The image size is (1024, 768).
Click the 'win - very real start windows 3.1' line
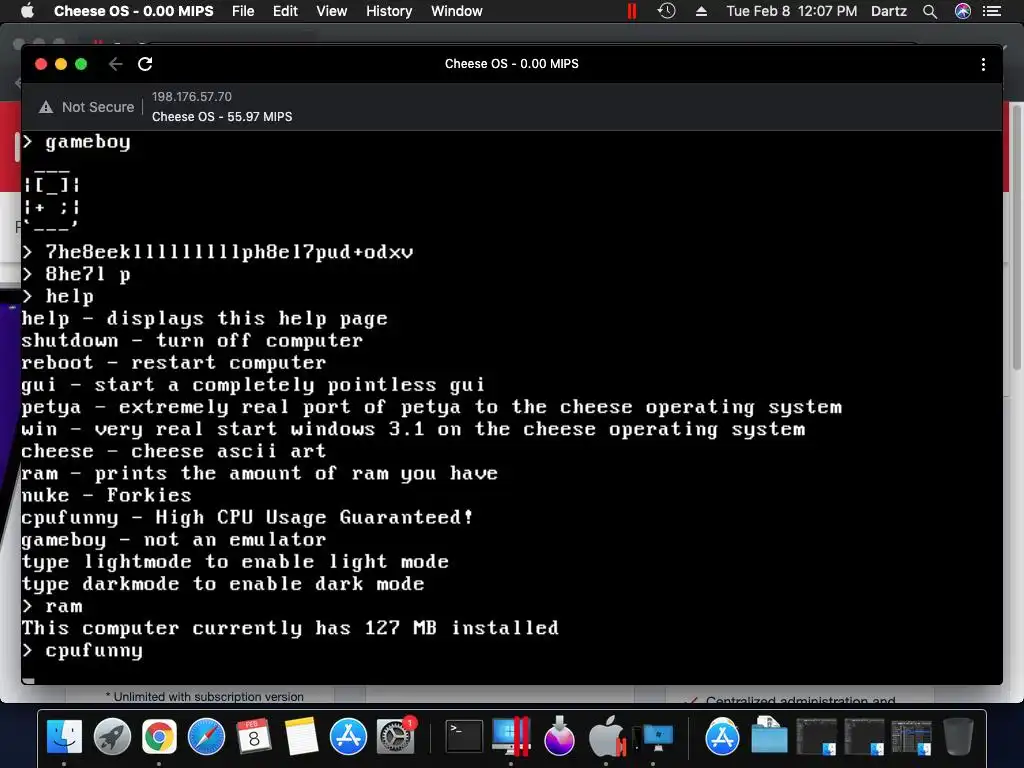tap(413, 429)
